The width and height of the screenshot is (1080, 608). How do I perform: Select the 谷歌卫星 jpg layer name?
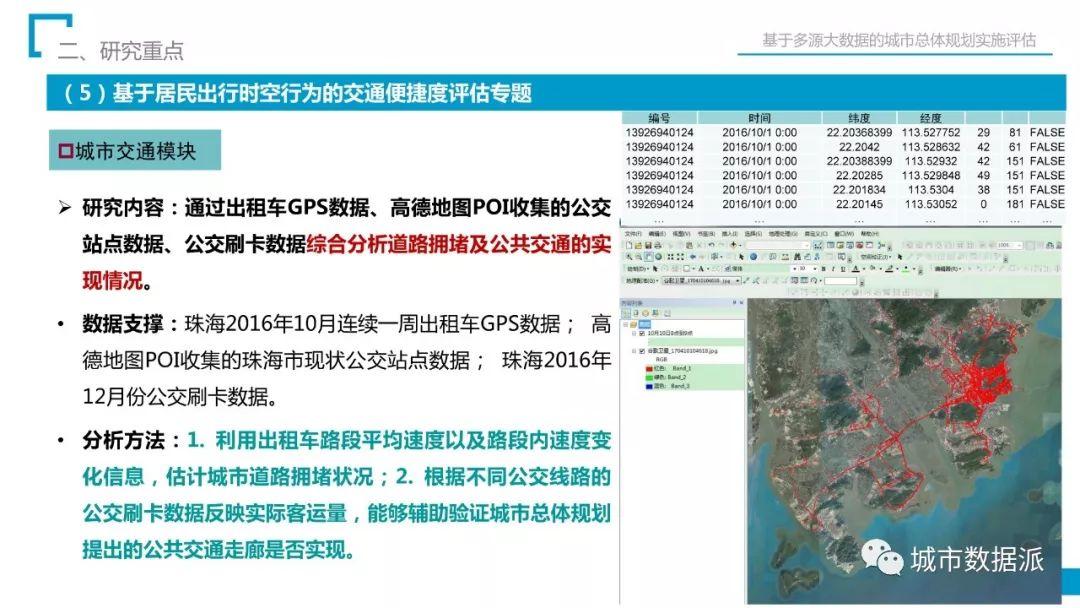[x=683, y=351]
